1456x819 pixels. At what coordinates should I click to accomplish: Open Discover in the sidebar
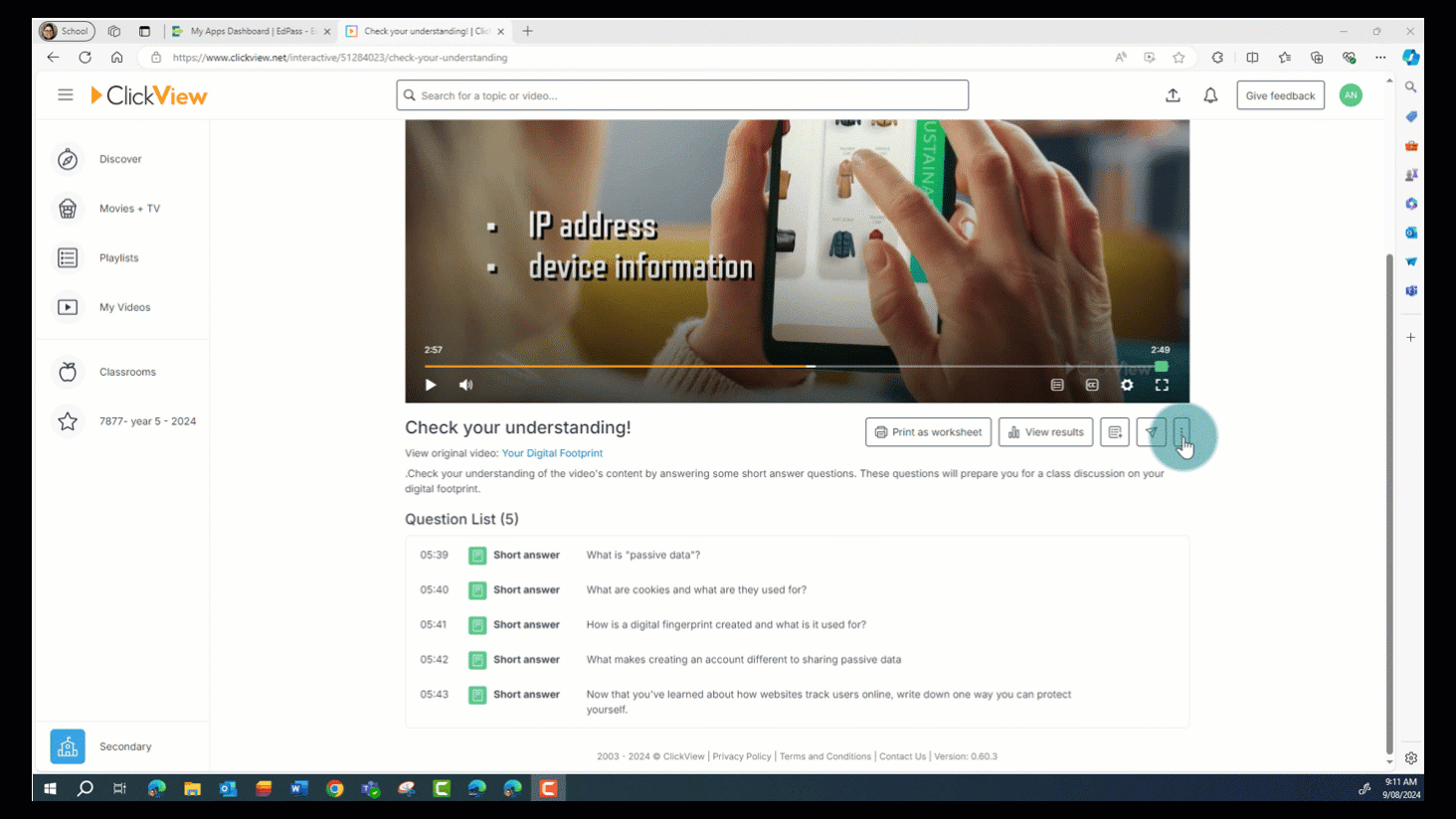point(122,159)
